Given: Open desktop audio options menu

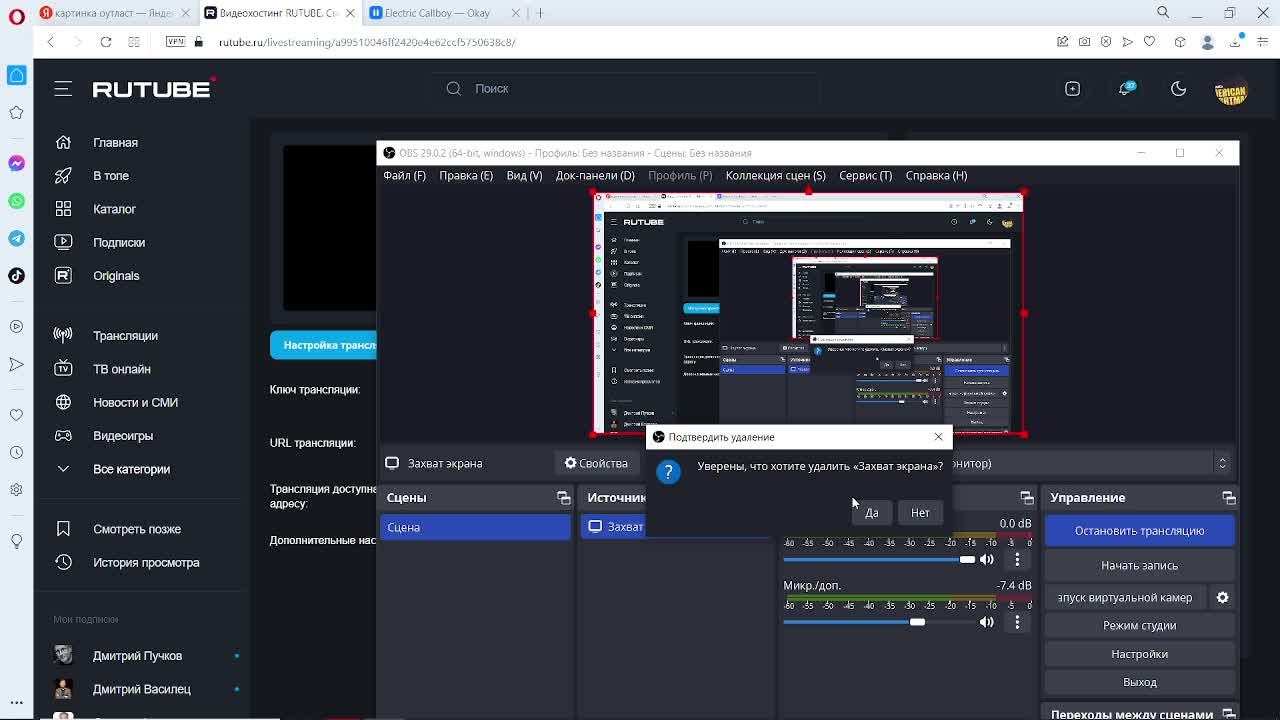Looking at the screenshot, I should click(x=1017, y=560).
